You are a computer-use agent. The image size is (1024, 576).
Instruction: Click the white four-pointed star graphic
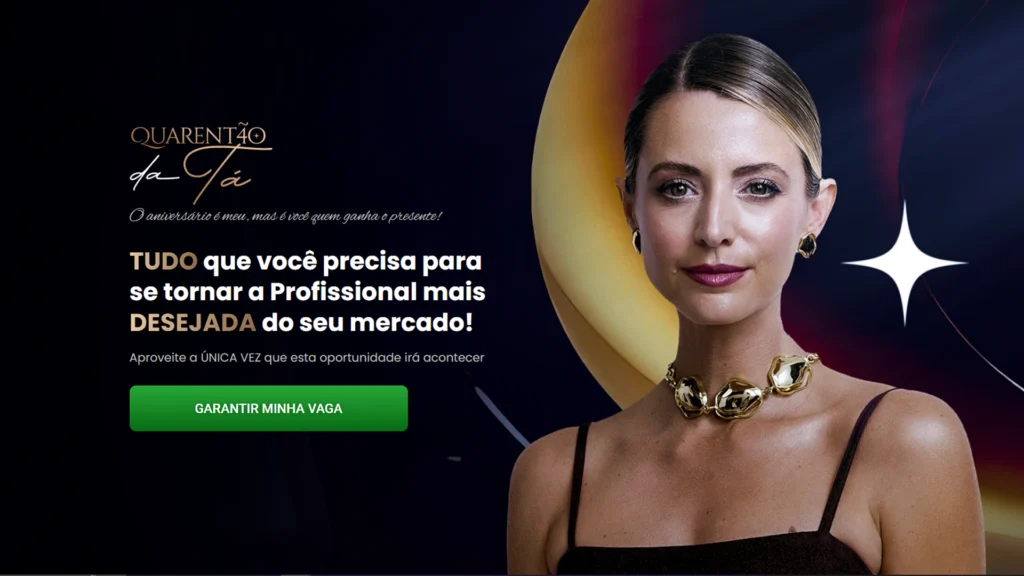[x=904, y=263]
